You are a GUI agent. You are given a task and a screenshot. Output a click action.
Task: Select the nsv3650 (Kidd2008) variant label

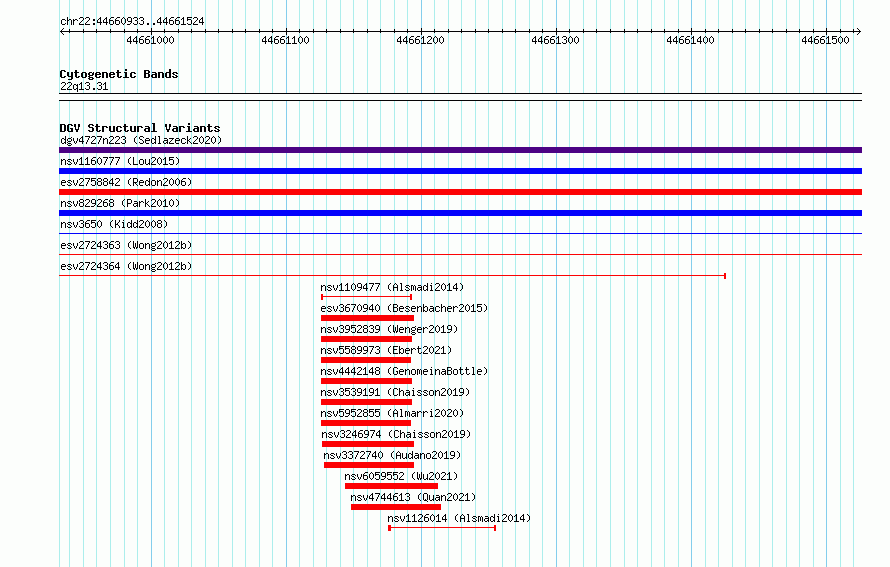(114, 224)
